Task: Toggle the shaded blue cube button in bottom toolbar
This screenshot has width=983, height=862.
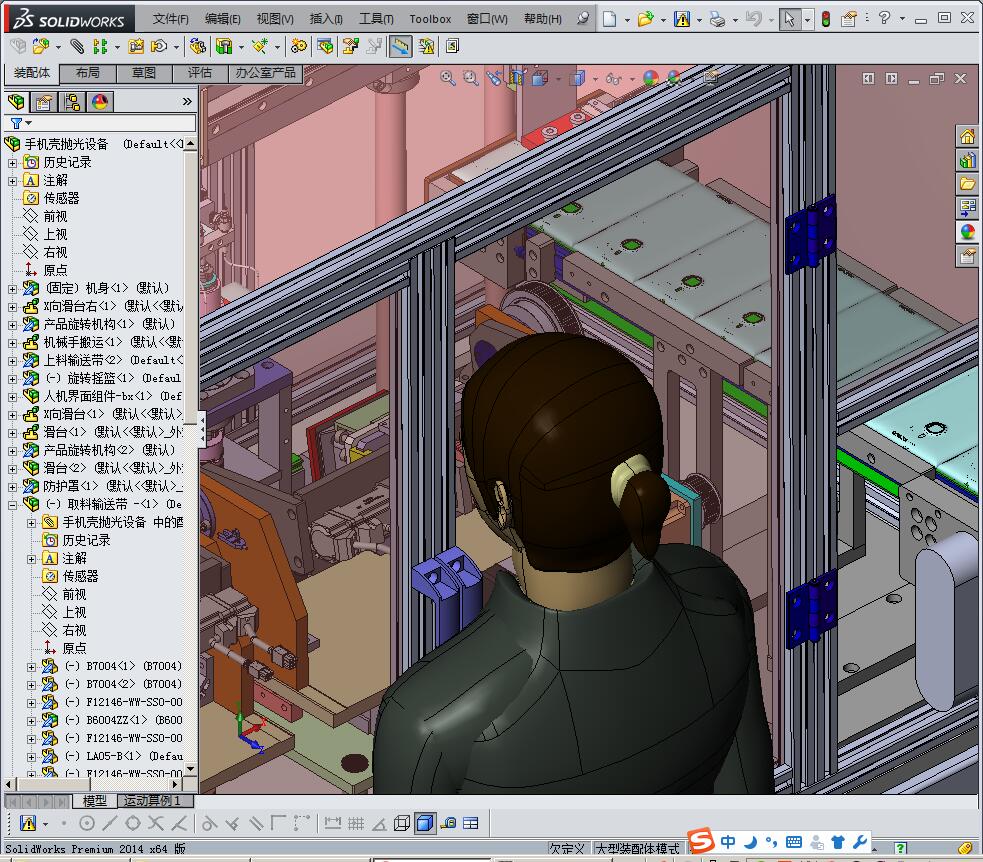Action: point(425,823)
